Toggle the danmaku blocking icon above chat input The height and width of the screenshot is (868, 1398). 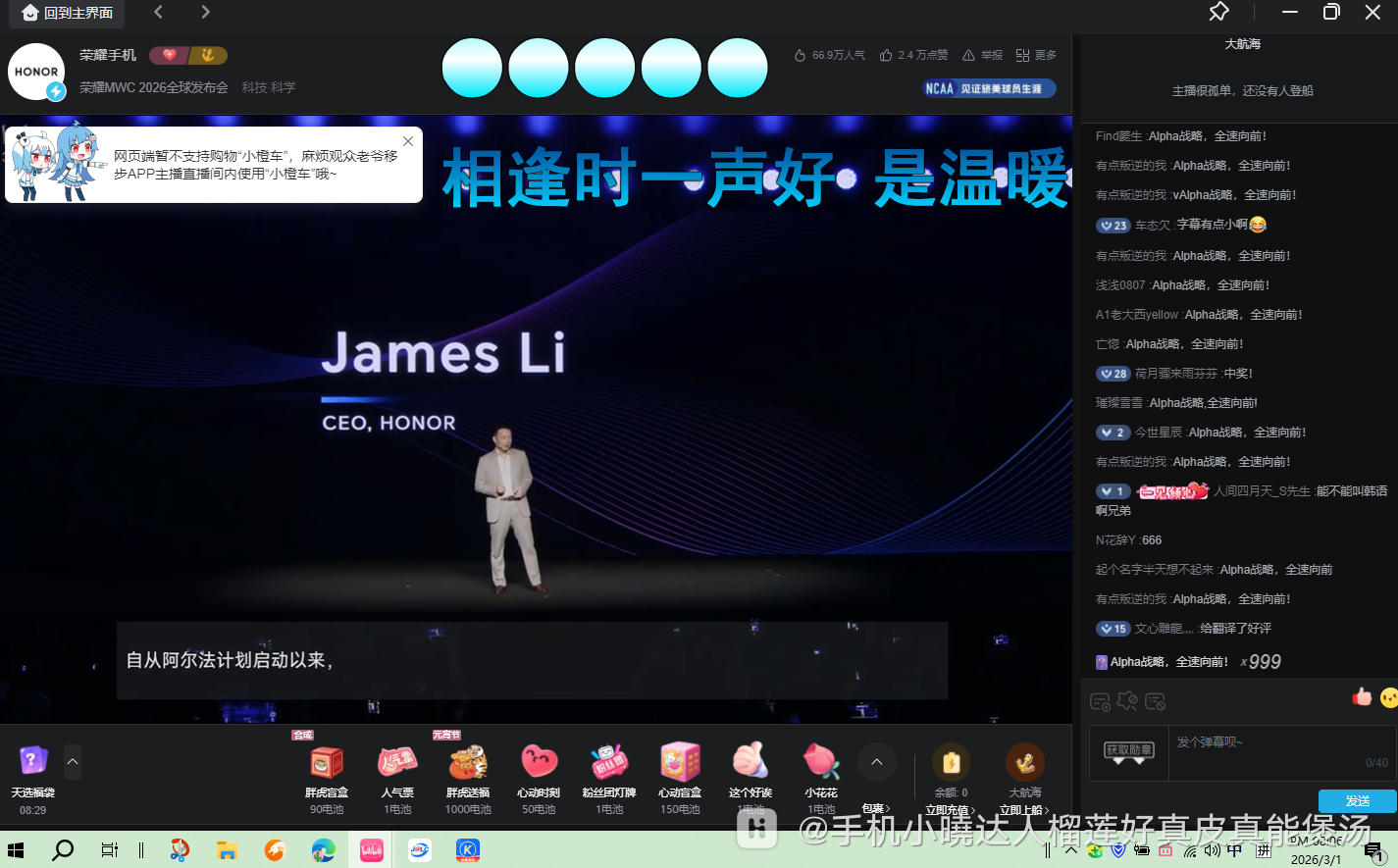click(x=1157, y=701)
